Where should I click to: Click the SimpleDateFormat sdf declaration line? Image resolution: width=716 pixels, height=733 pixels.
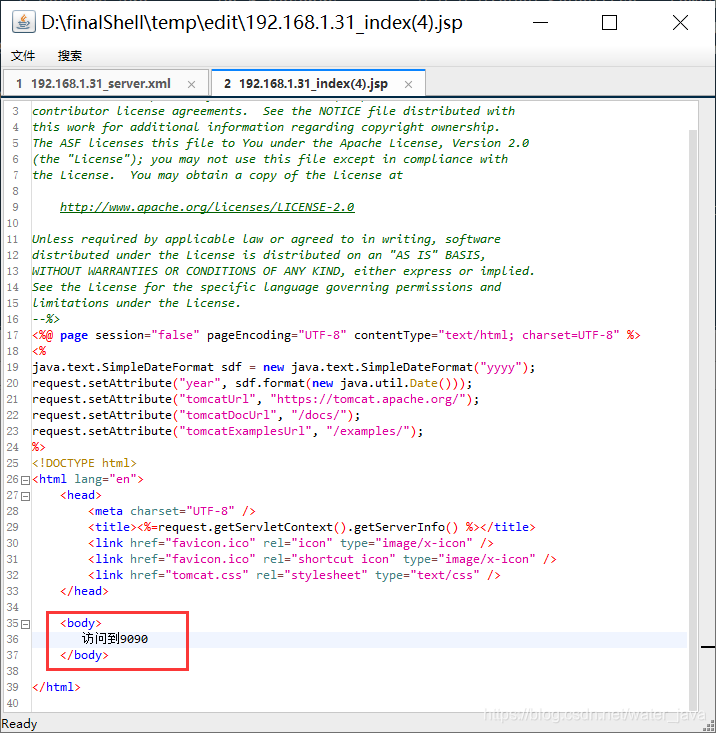284,367
